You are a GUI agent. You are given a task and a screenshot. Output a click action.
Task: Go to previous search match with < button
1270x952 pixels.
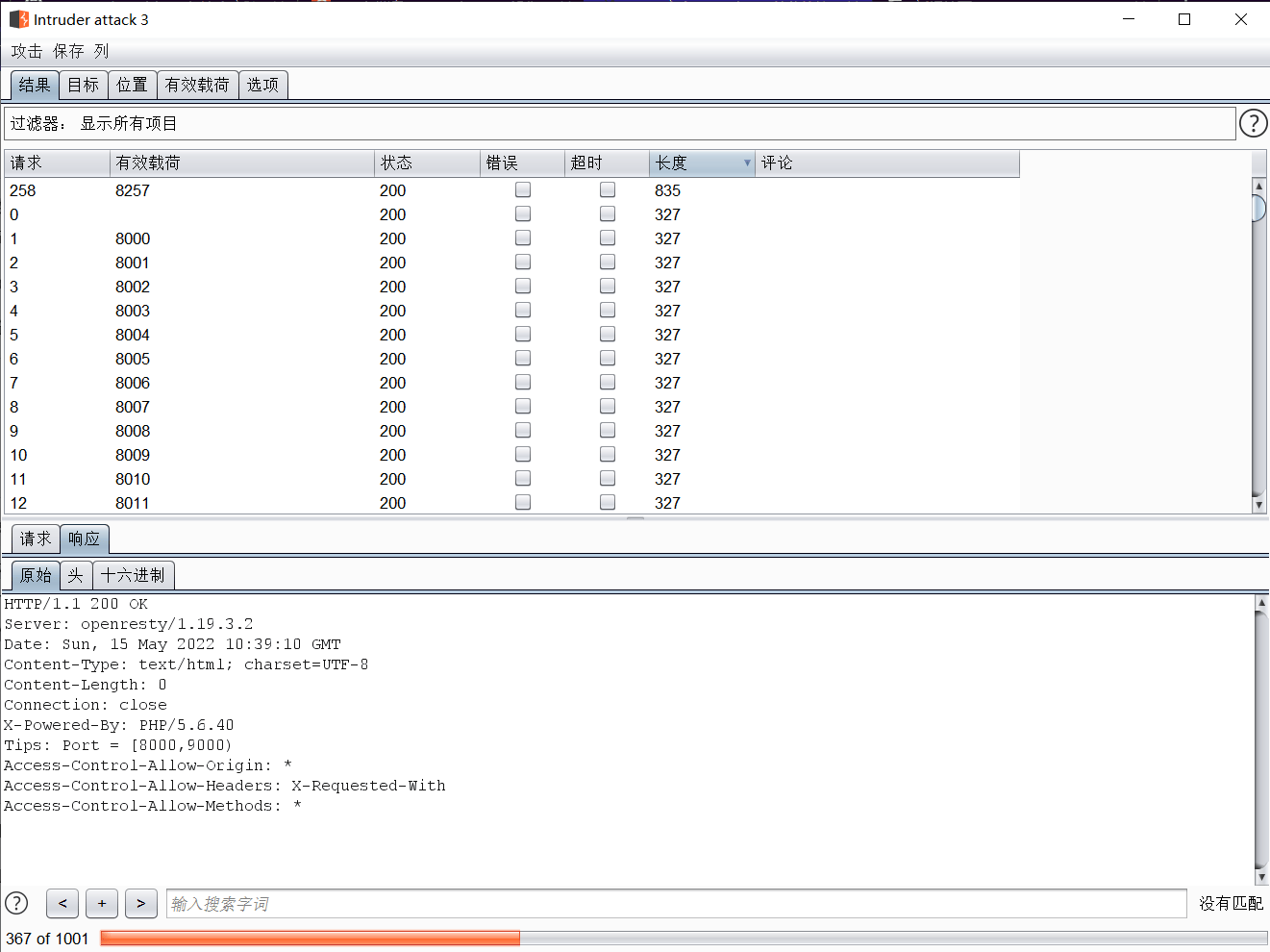click(62, 903)
